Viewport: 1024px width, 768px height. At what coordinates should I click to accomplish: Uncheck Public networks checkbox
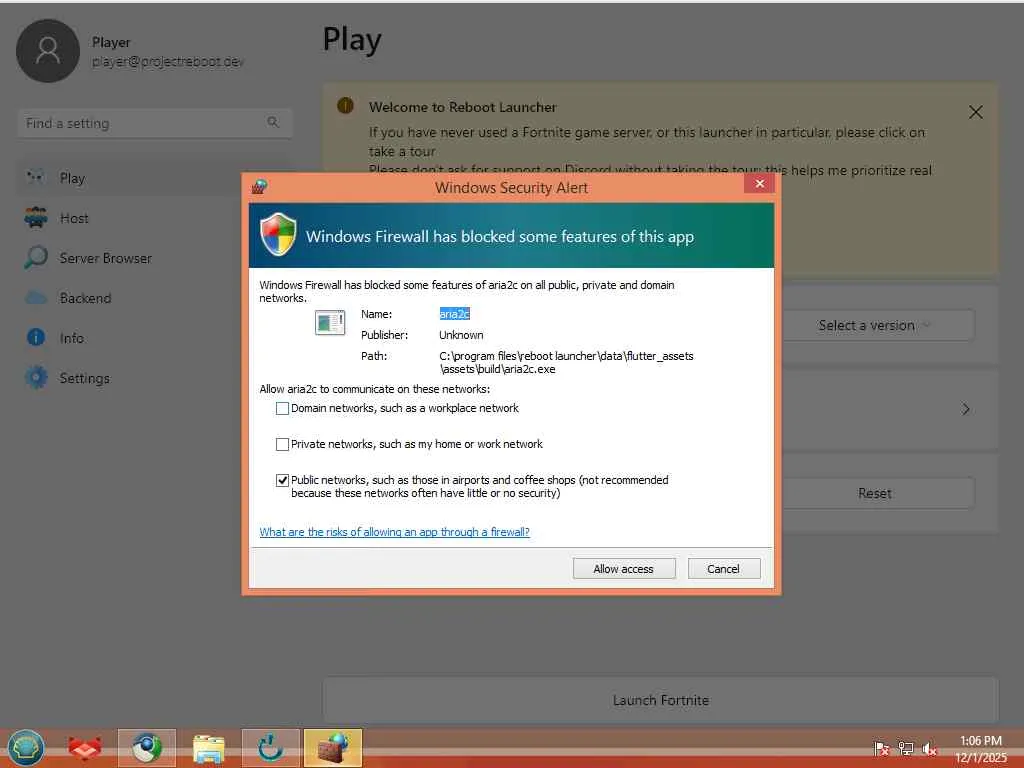tap(282, 480)
